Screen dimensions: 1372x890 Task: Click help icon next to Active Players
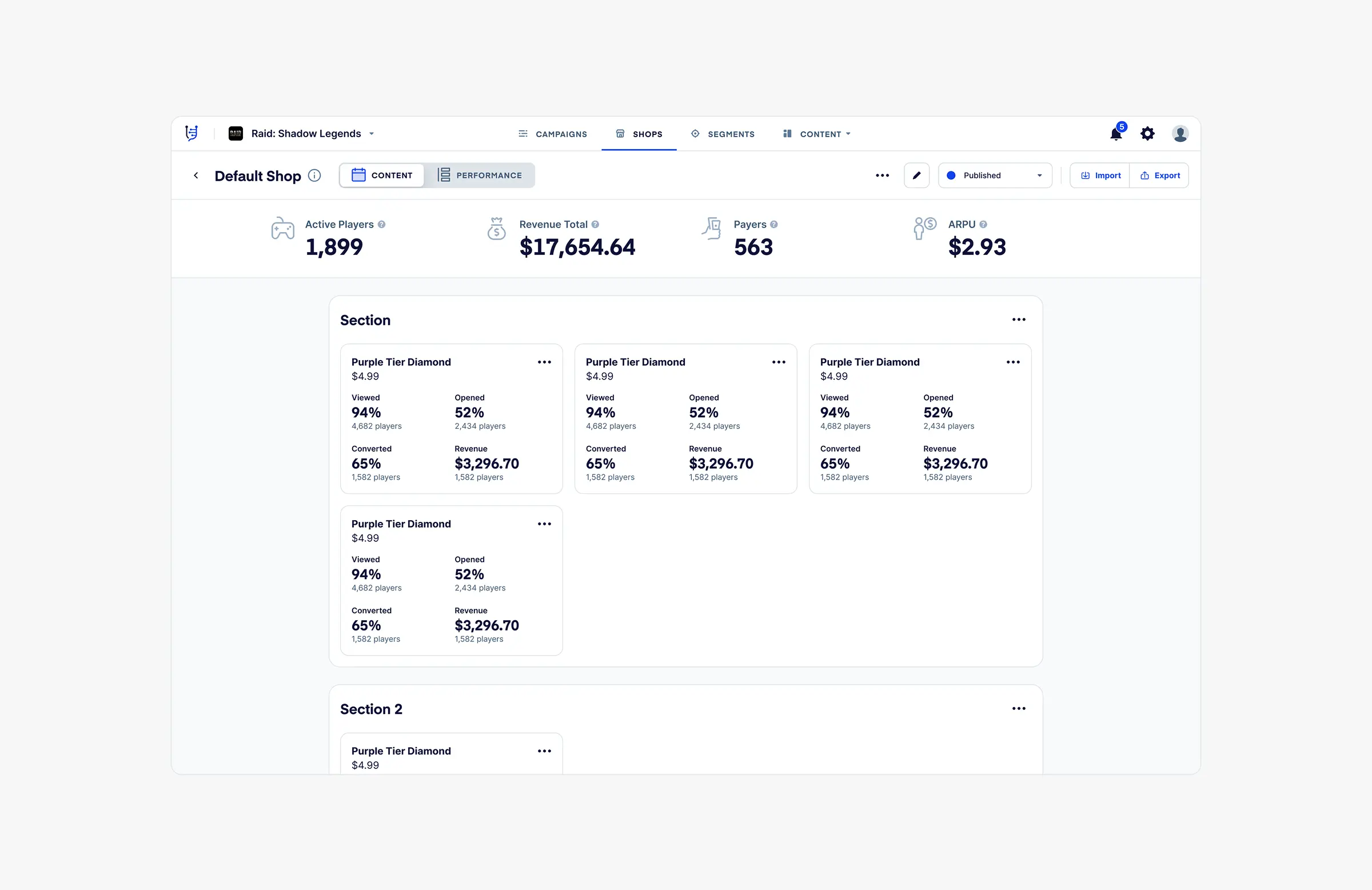[x=382, y=224]
